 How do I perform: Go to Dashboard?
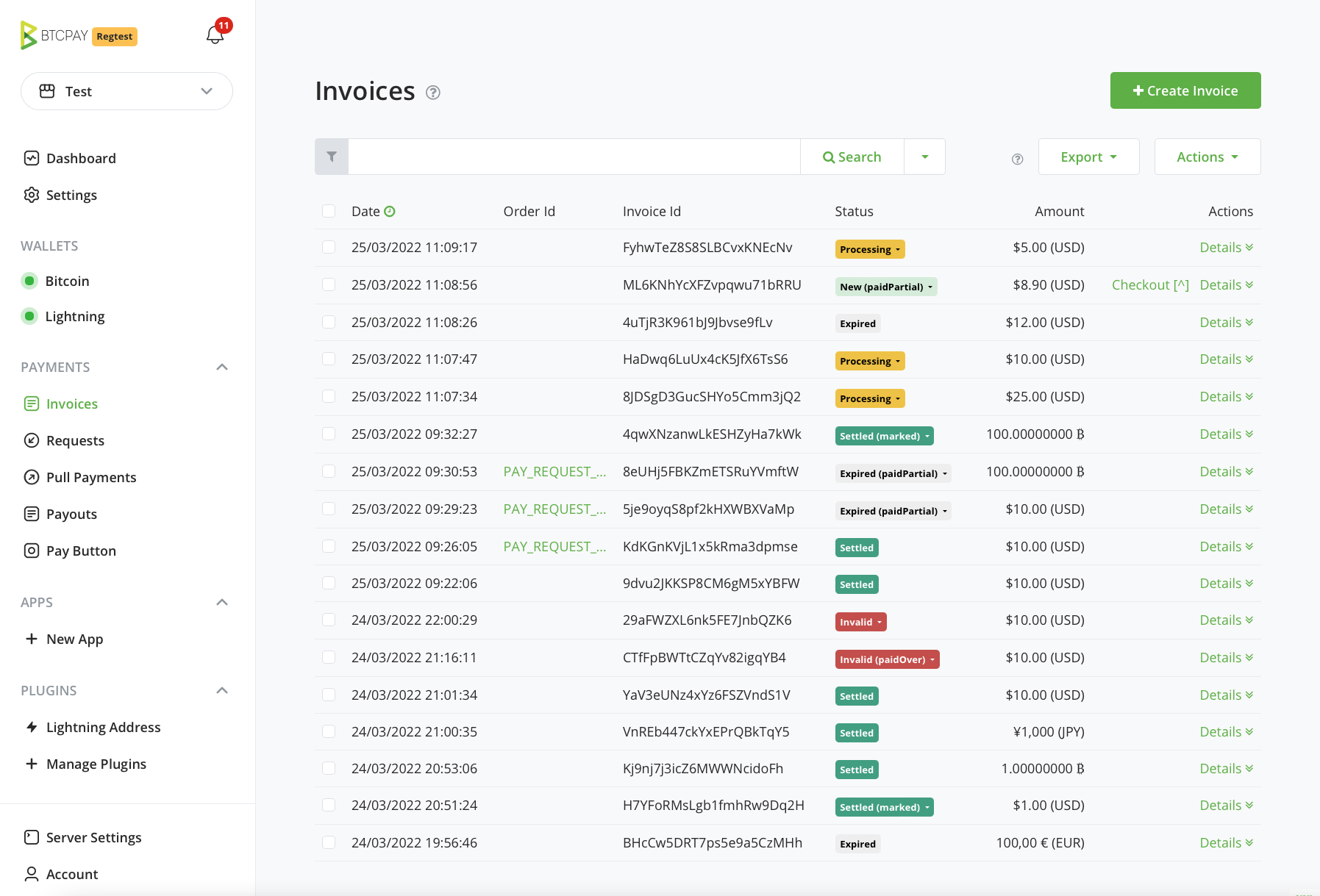point(81,158)
